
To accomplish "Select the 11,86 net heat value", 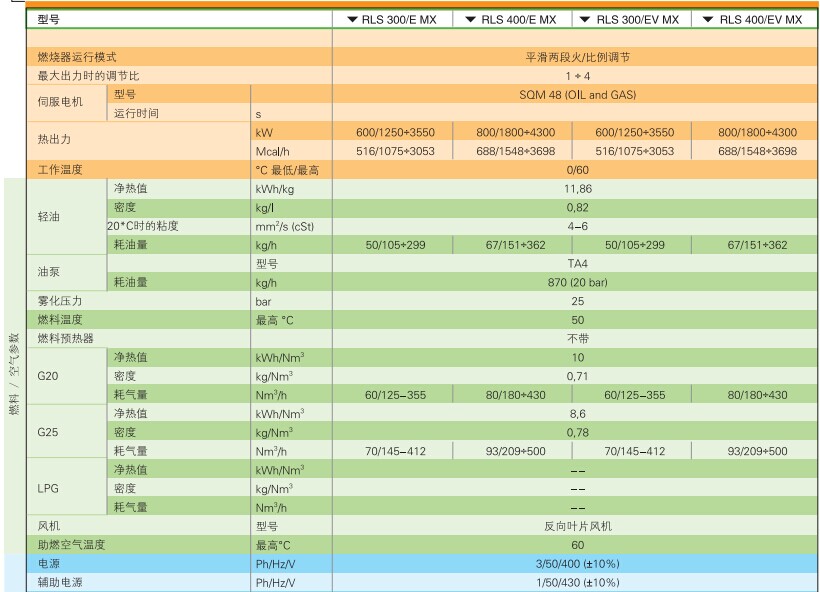I will click(577, 189).
